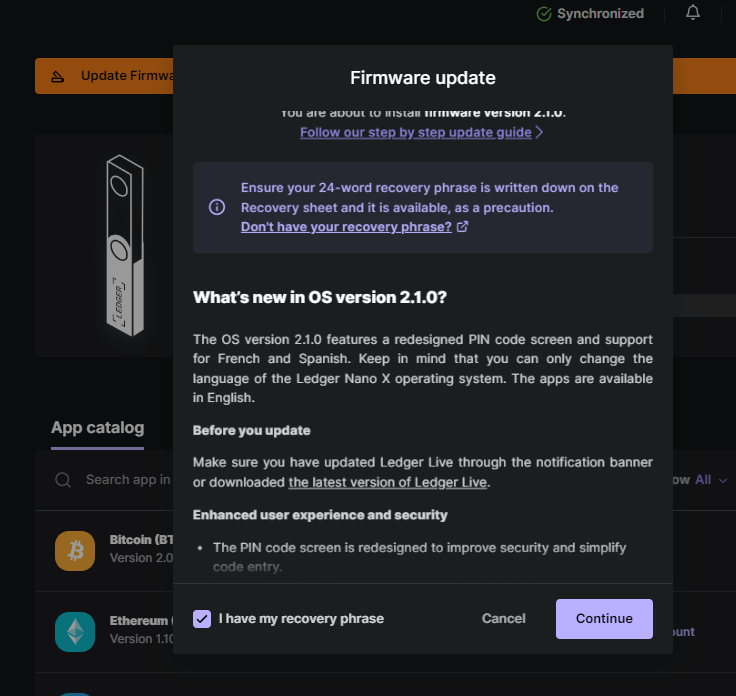Open the step by step update guide
Viewport: 736px width, 696px height.
click(x=415, y=132)
